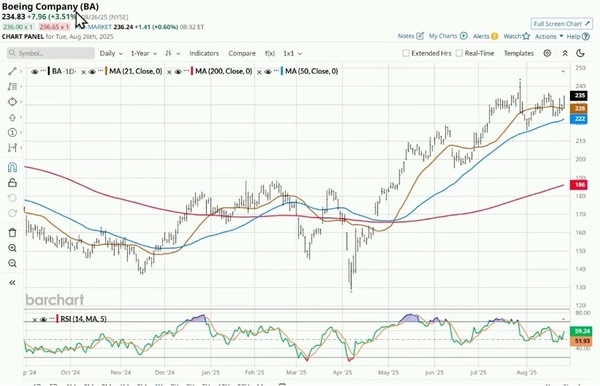Remove the MA (21, Close, 0) indicator
600x386 pixels.
(x=83, y=72)
